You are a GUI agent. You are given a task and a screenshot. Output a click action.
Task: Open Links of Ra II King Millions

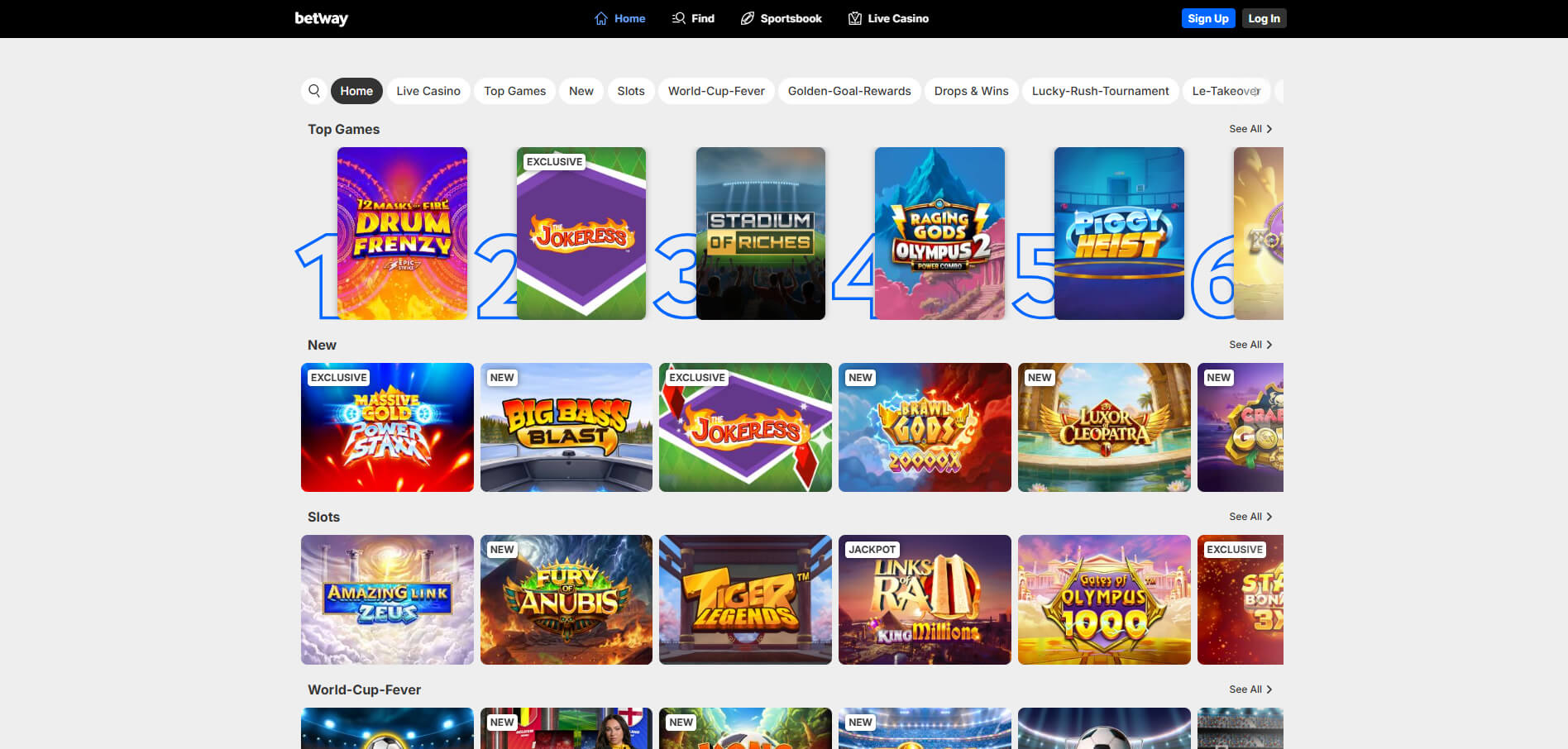[925, 599]
